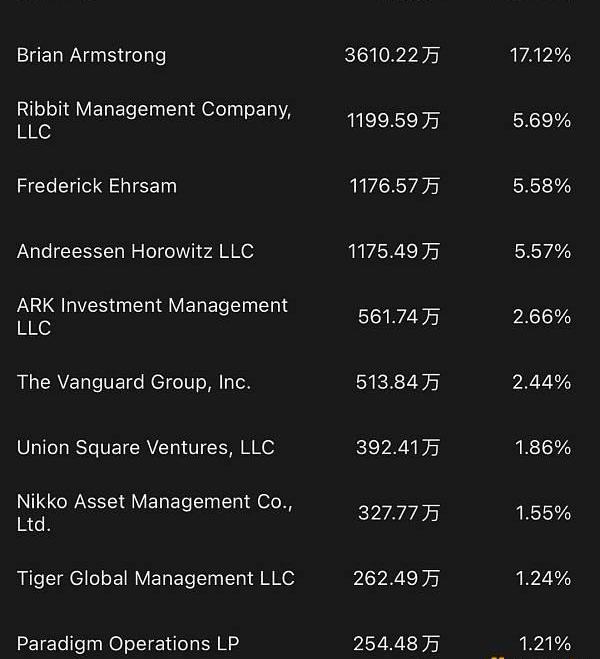The width and height of the screenshot is (600, 659).
Task: Open The Vanguard Group, Inc. entry
Action: [133, 382]
